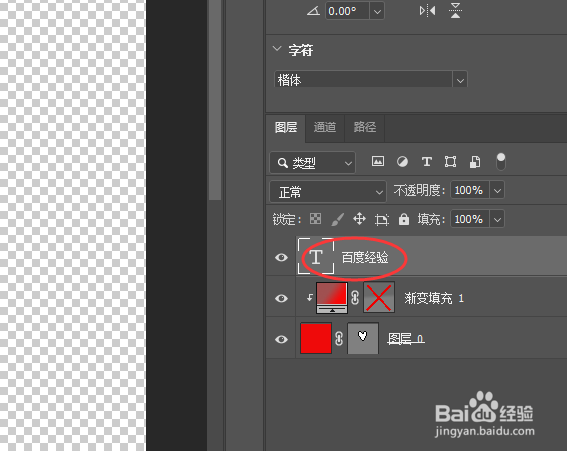Viewport: 567px width, 451px height.
Task: Open the rotation angle dropdown
Action: [377, 11]
